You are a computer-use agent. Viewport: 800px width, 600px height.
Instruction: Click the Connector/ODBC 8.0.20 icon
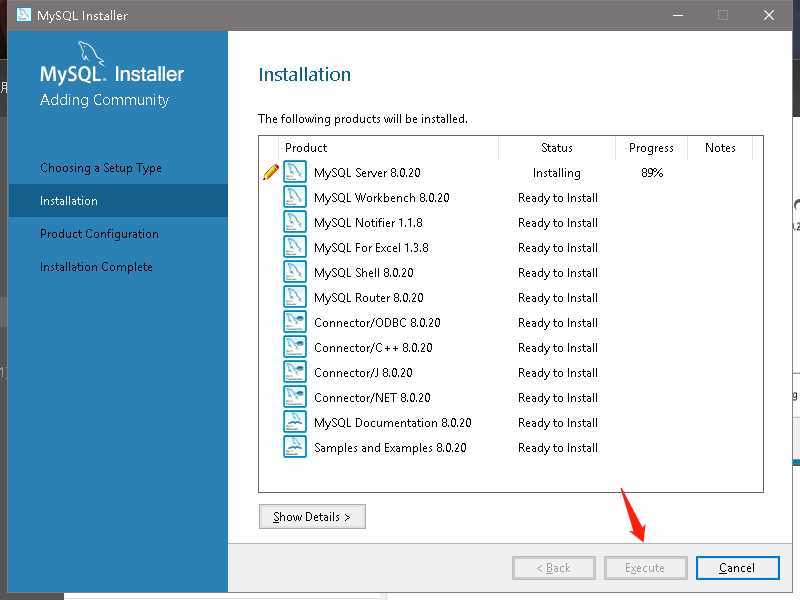tap(295, 322)
